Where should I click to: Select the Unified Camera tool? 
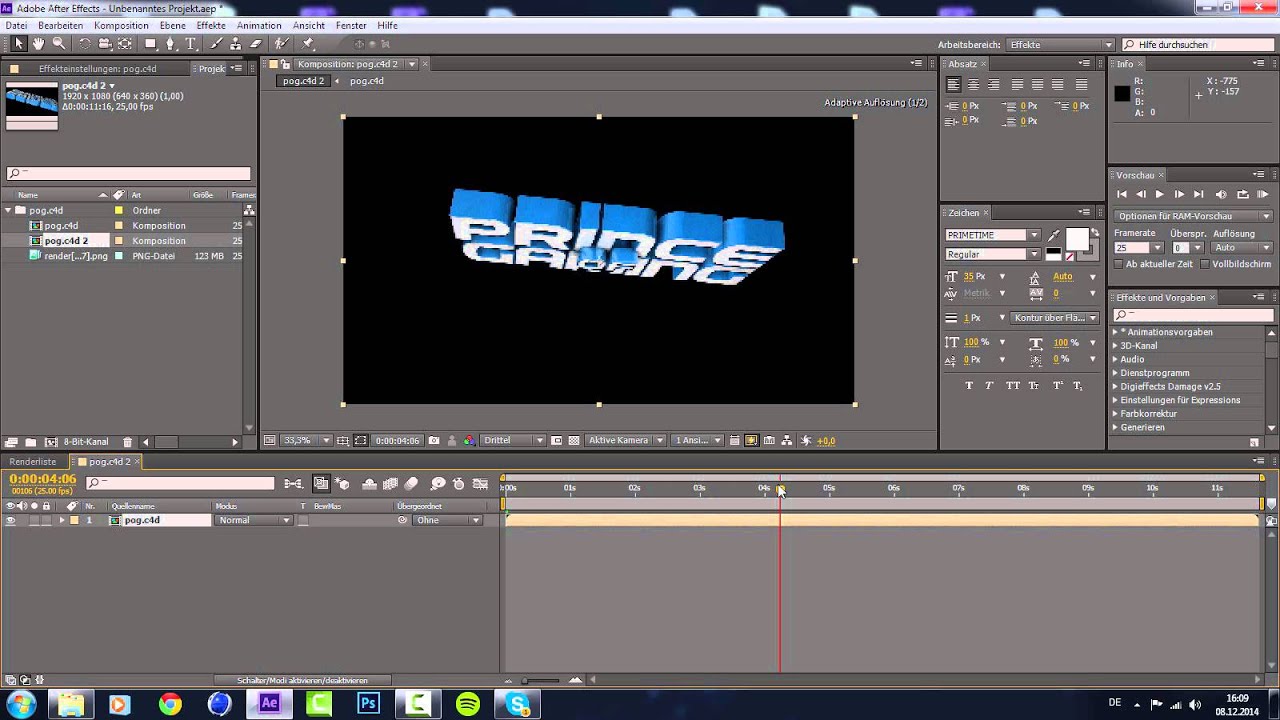point(104,44)
